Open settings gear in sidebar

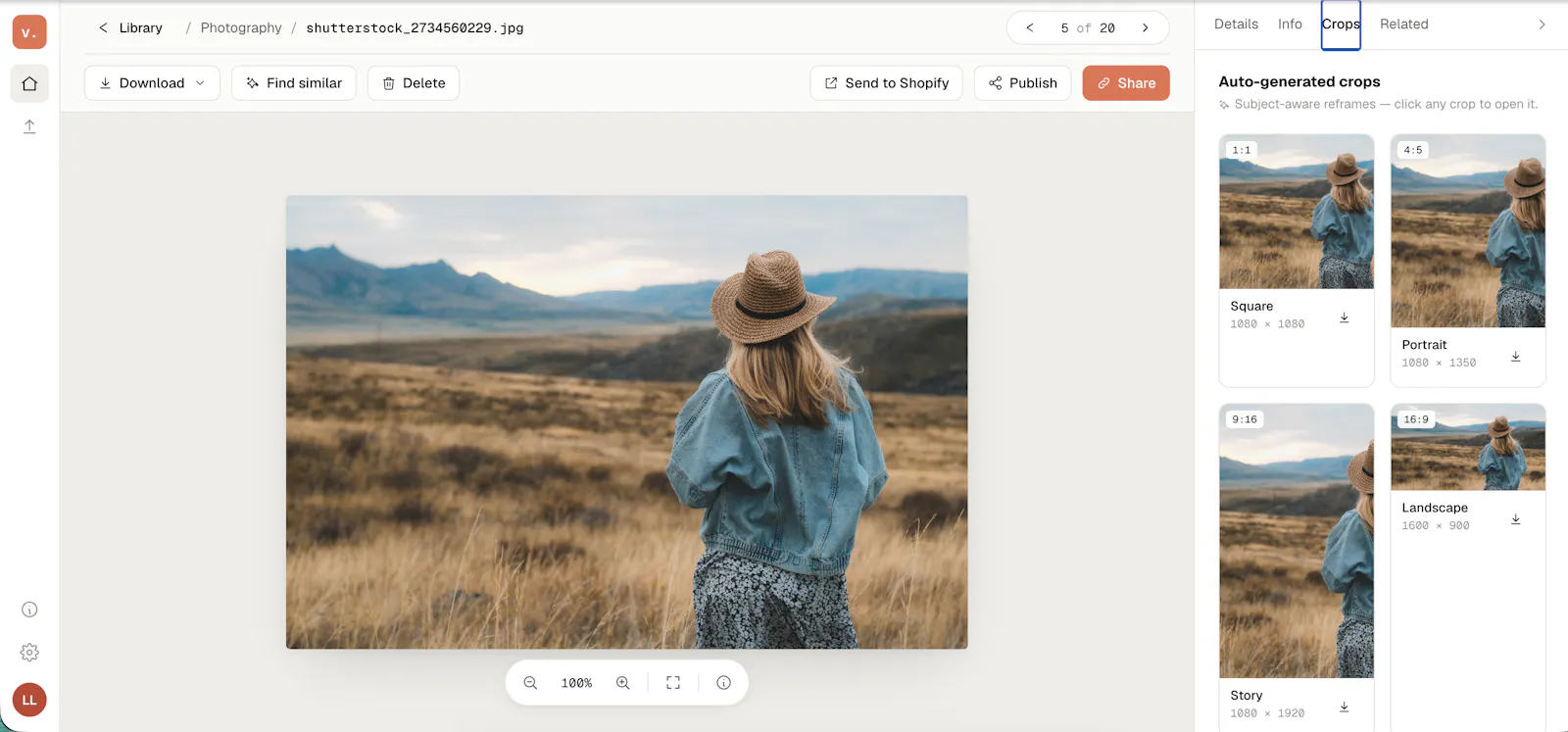[29, 653]
